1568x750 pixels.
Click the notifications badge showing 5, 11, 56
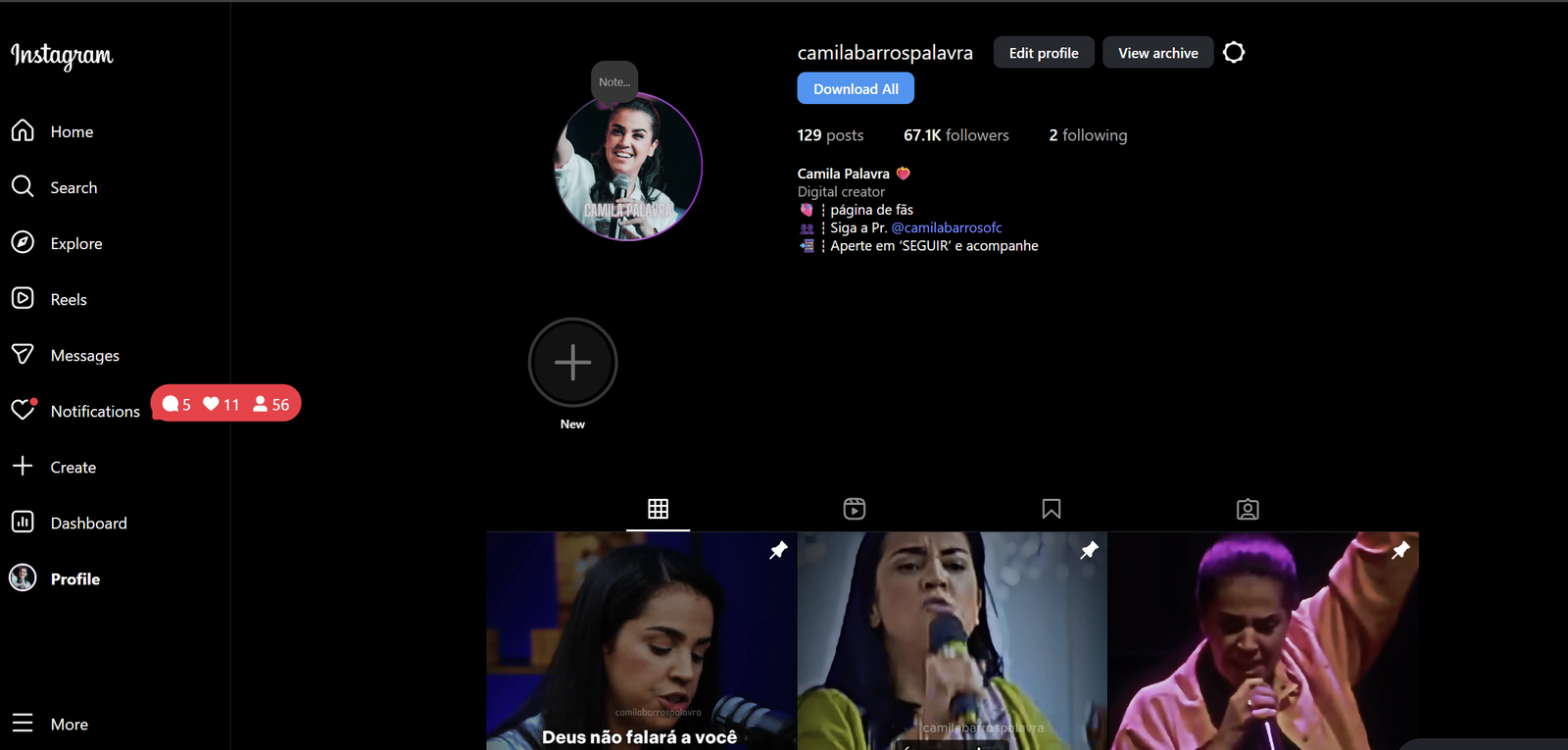[x=225, y=404]
